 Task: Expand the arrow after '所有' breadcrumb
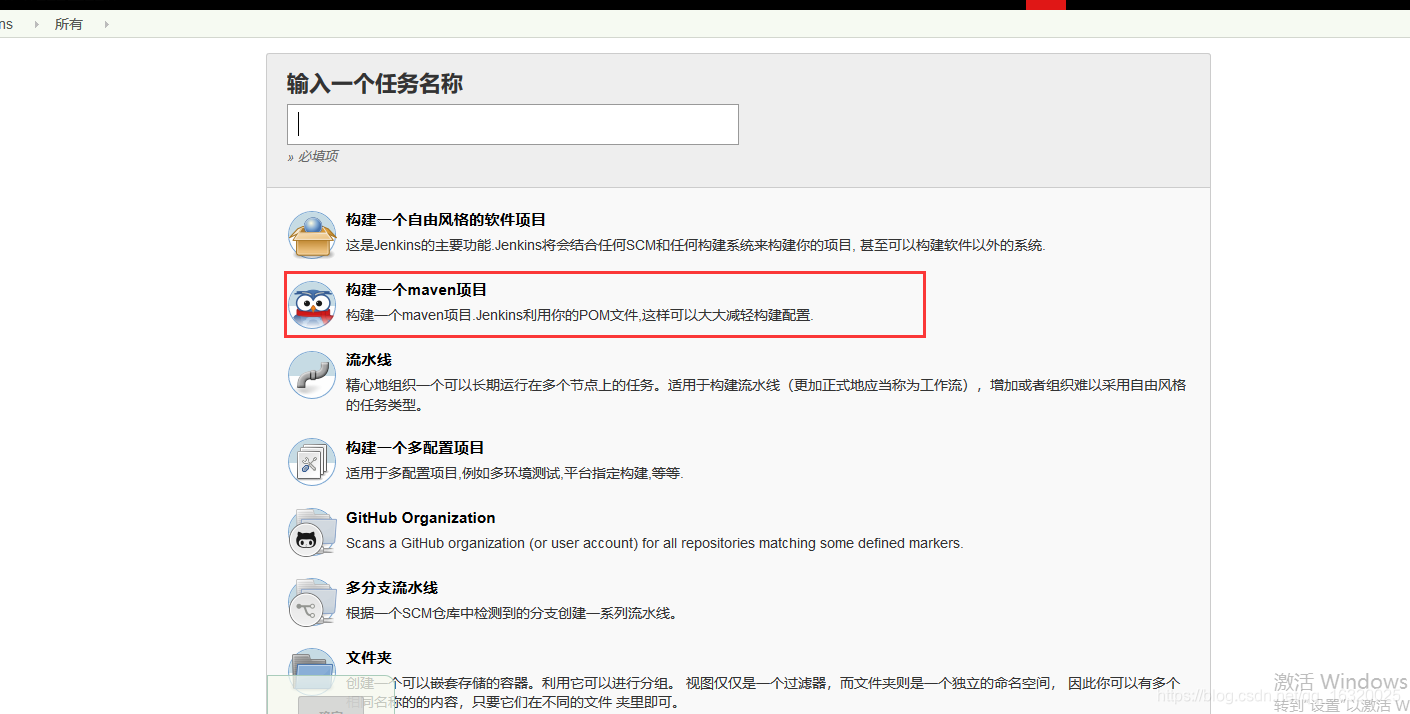tap(106, 24)
